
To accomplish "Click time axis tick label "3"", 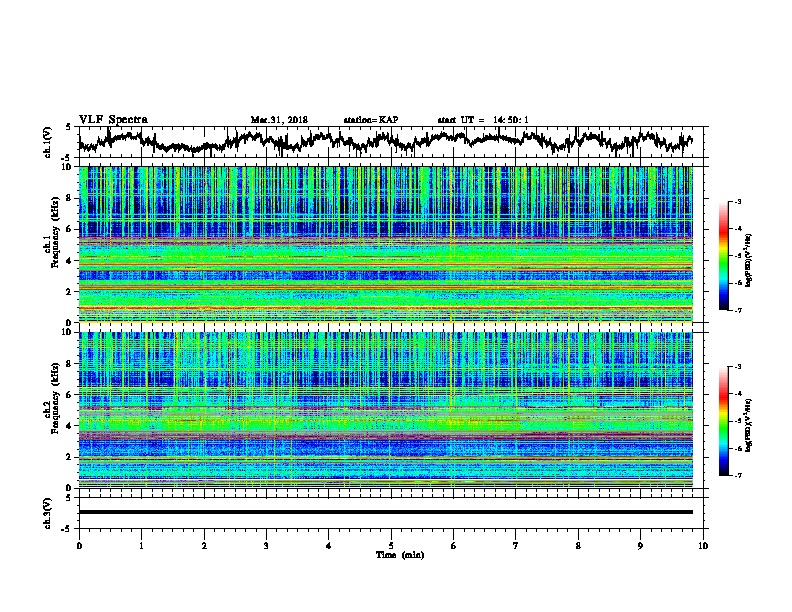I will pos(267,545).
